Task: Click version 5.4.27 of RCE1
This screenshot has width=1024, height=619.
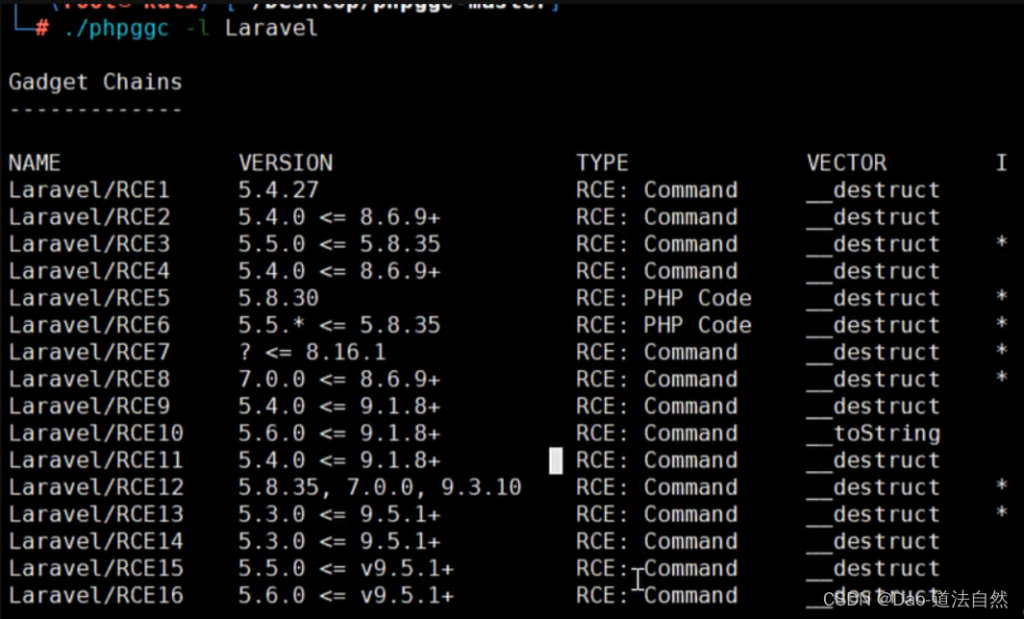Action: tap(278, 190)
